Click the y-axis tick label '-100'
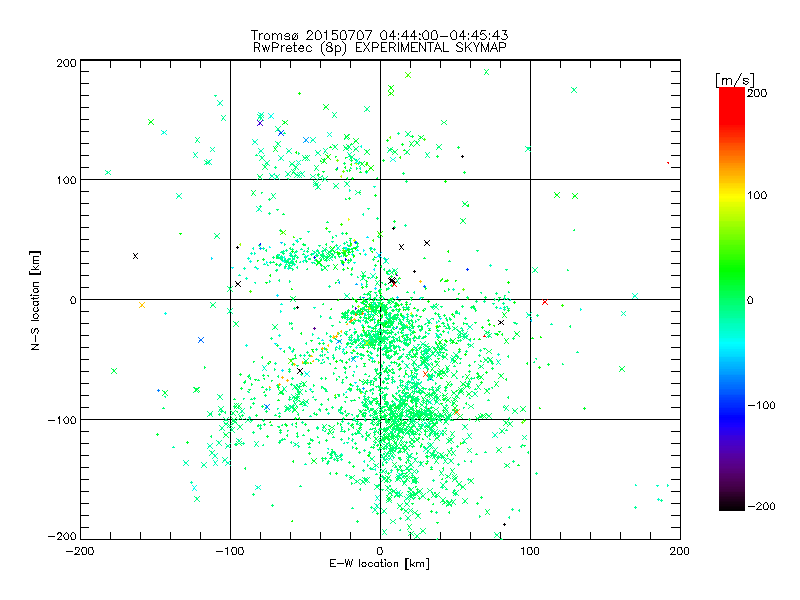800x600 pixels. click(x=62, y=420)
